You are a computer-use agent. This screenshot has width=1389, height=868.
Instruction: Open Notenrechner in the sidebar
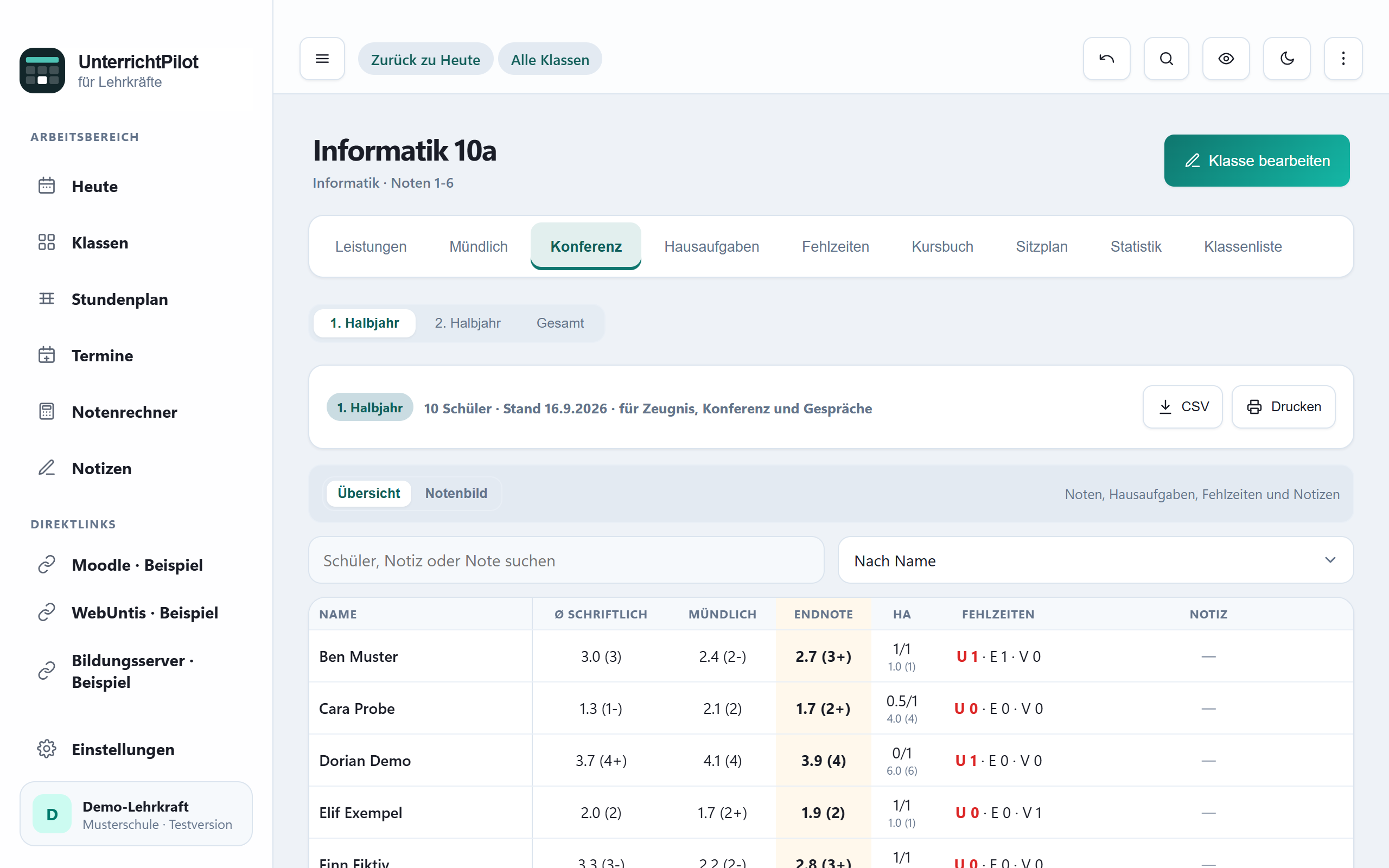point(136,412)
